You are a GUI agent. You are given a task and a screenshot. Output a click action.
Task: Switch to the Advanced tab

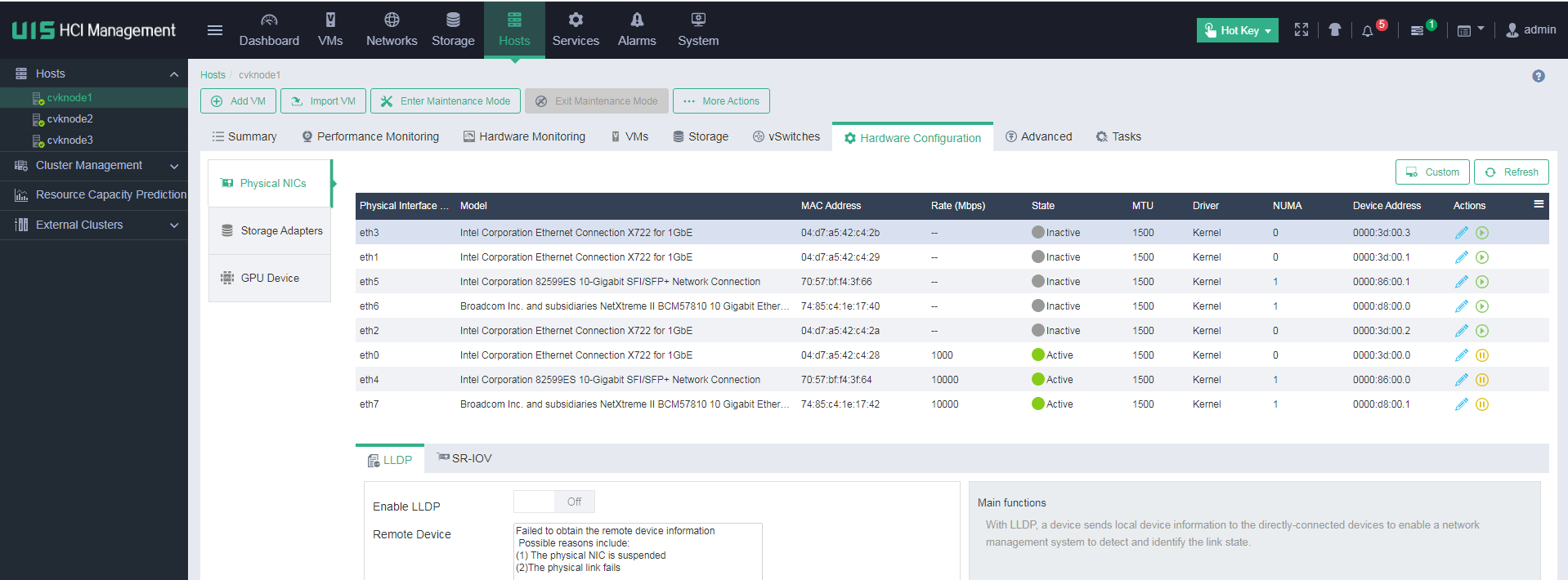click(x=1038, y=137)
